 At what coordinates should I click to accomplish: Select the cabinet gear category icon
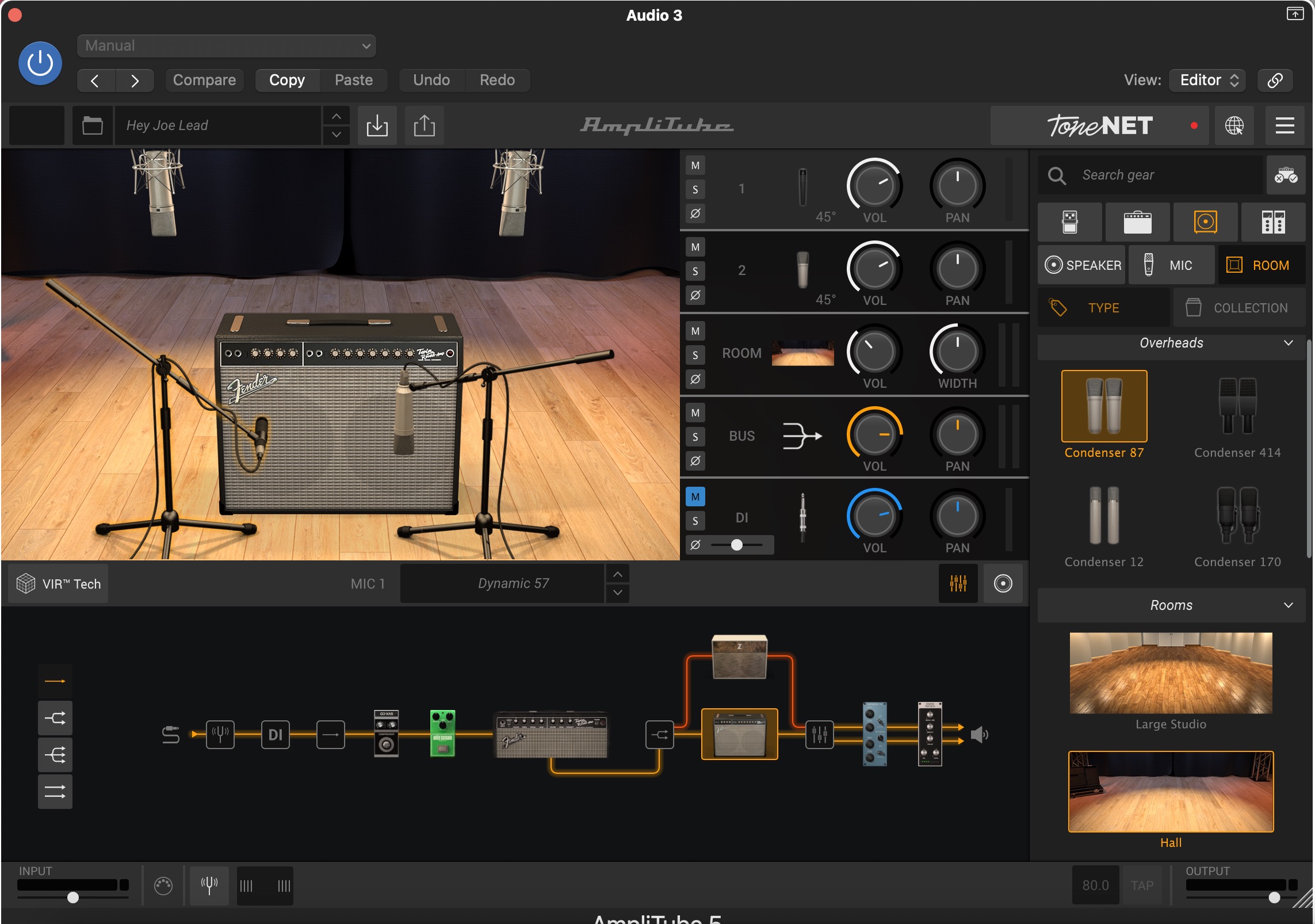point(1205,222)
